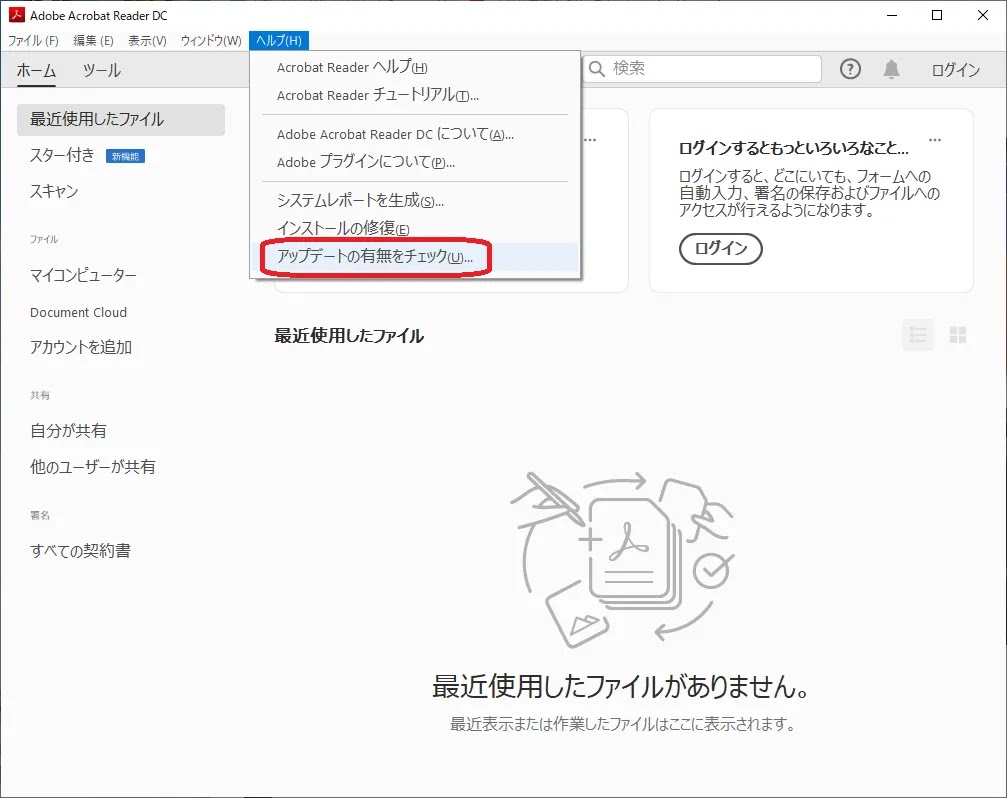The height and width of the screenshot is (798, 1007).
Task: Click the 新機能 badge
Action: [x=125, y=156]
